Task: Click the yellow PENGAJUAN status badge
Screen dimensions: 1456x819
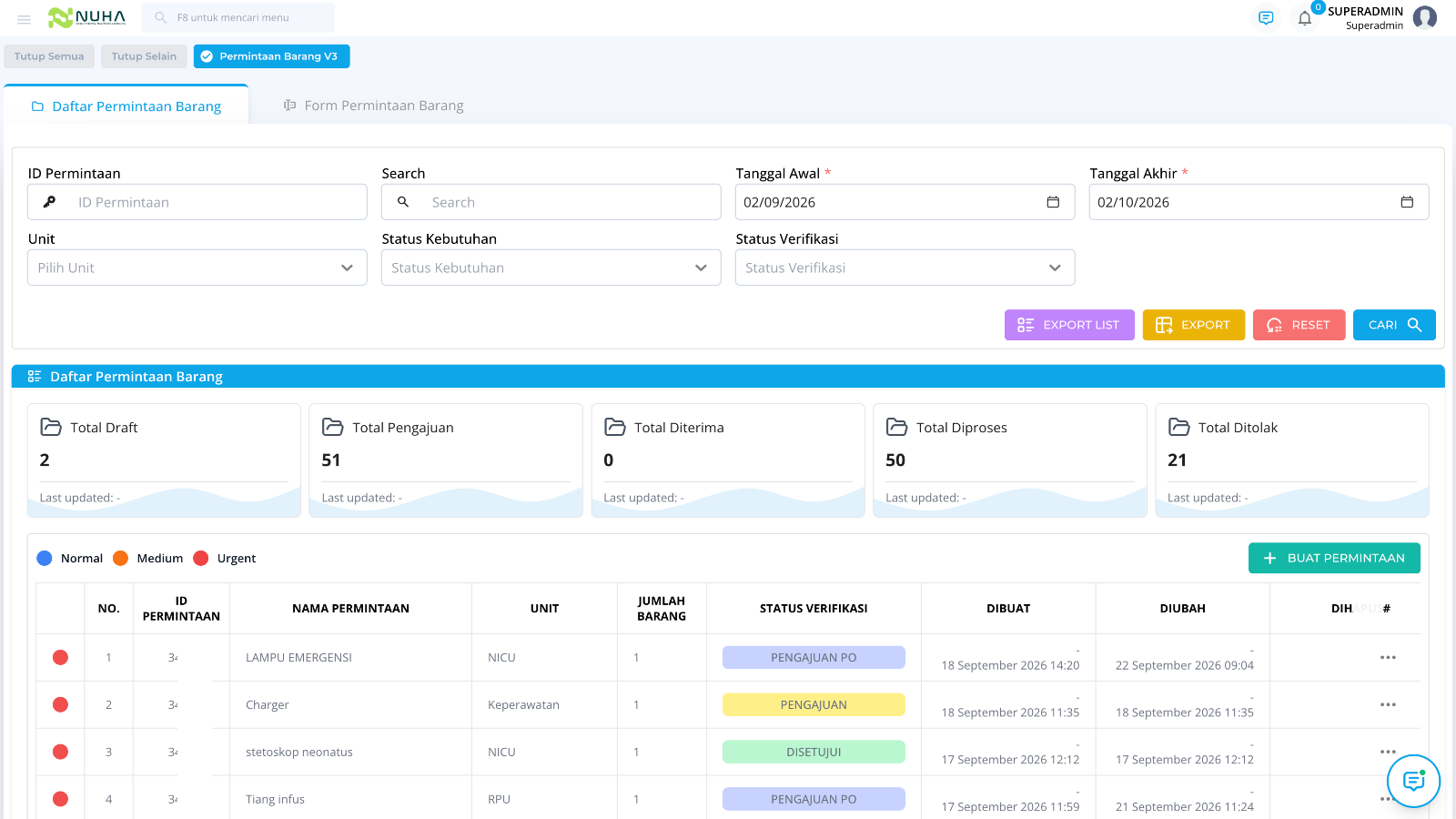Action: pos(814,704)
